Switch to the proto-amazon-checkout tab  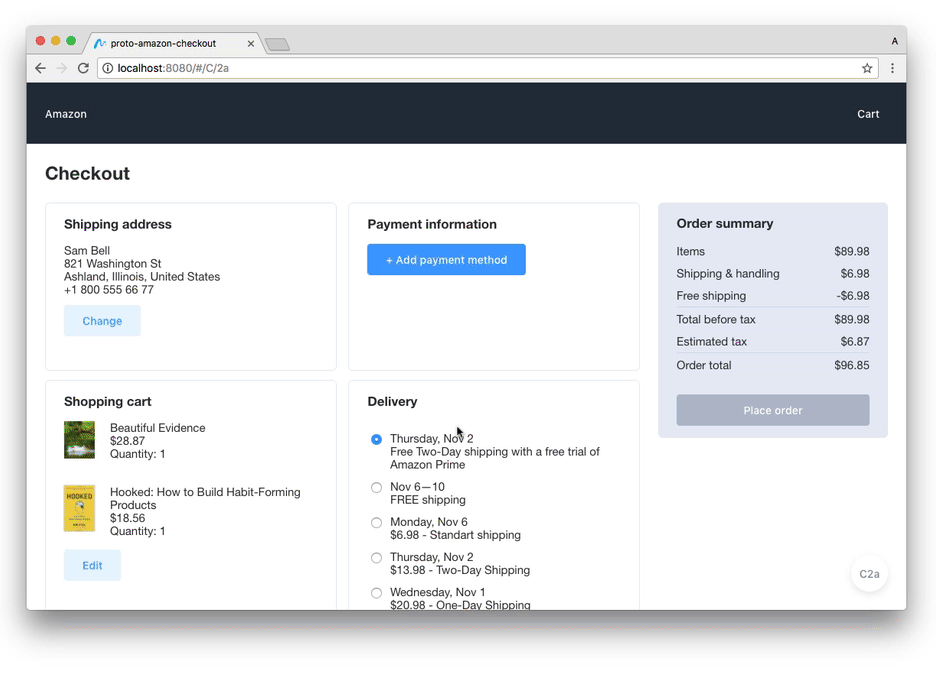tap(170, 43)
